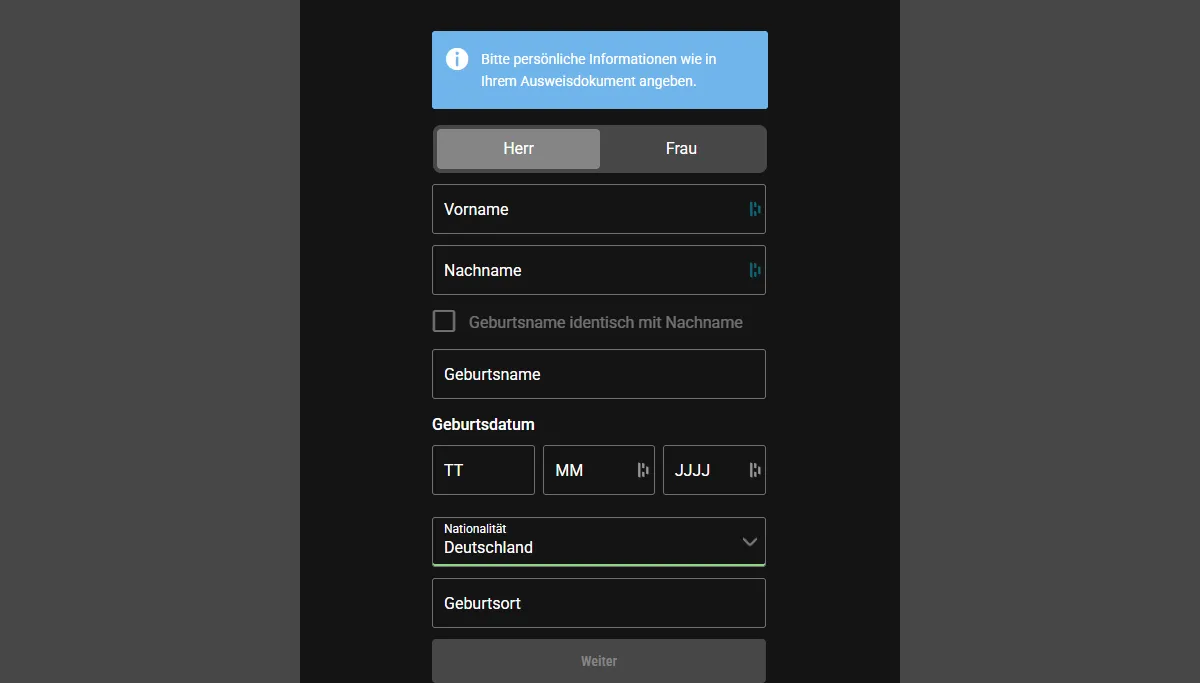Click the blue Ausweisdokument info banner text

coord(599,70)
